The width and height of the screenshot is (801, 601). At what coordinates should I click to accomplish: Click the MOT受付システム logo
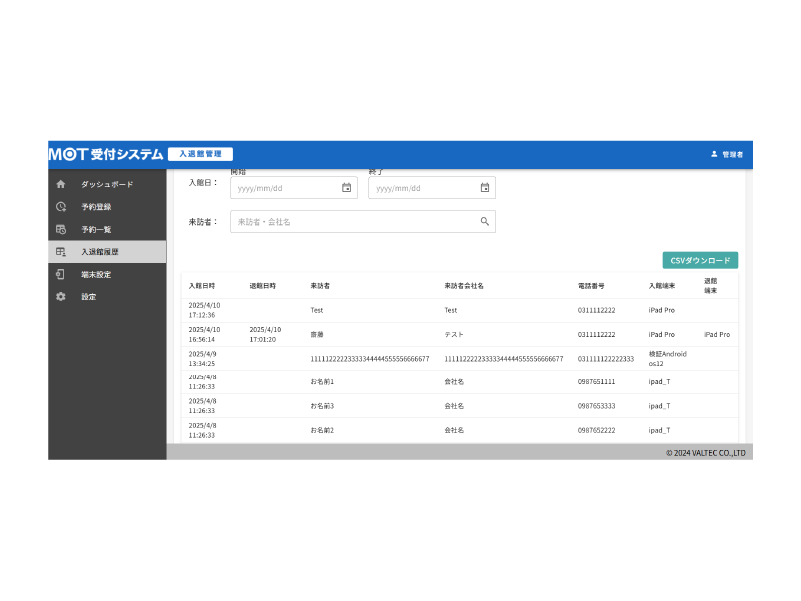pyautogui.click(x=105, y=154)
